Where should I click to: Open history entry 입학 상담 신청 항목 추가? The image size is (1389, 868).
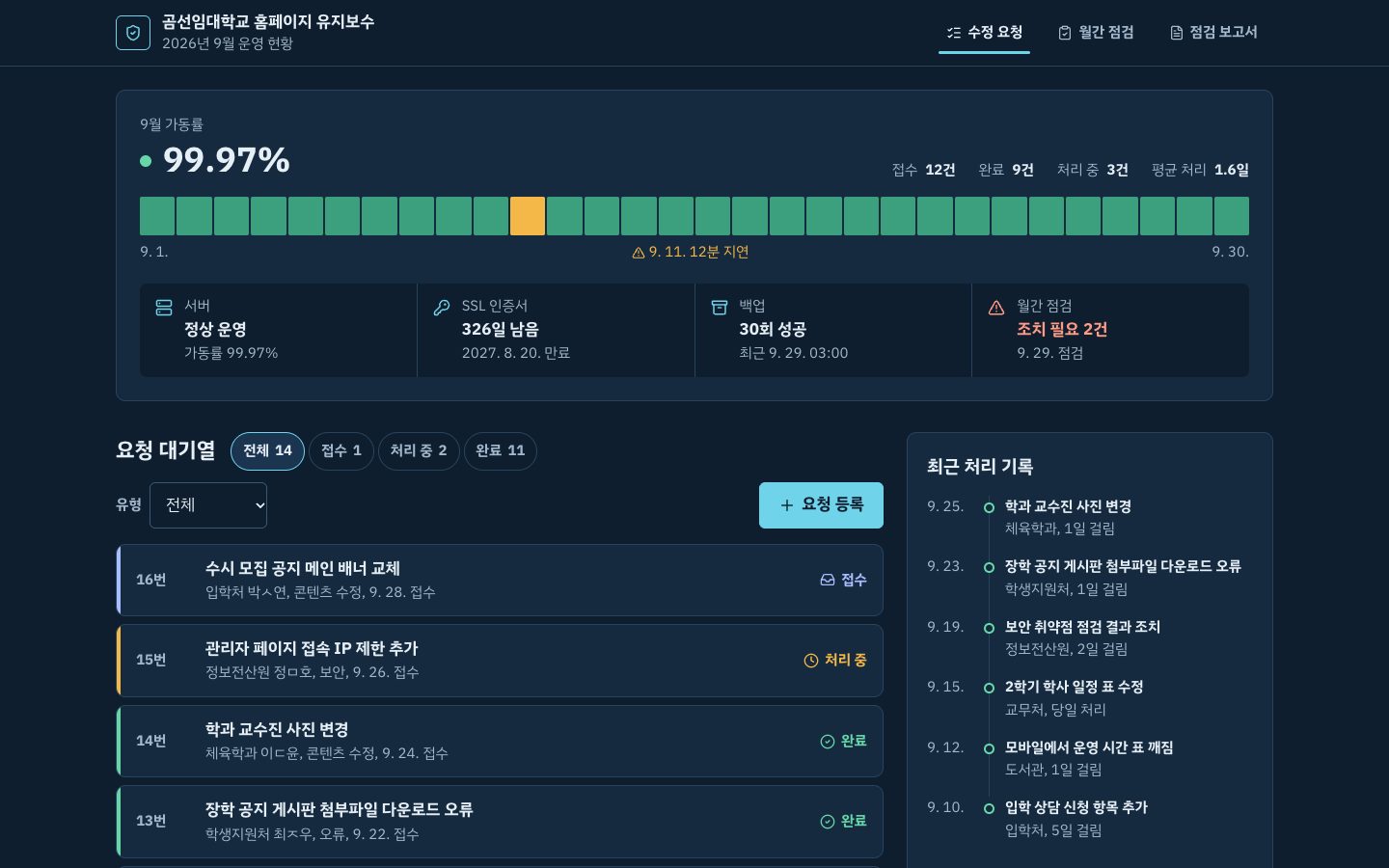[1076, 807]
